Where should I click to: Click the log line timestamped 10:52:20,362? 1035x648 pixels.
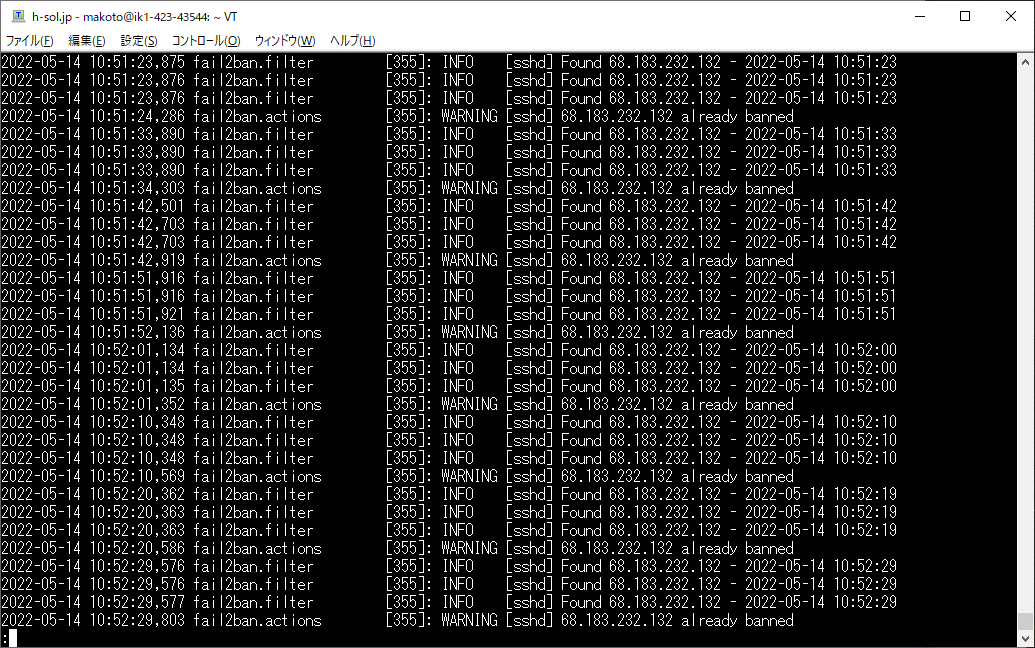(x=449, y=495)
